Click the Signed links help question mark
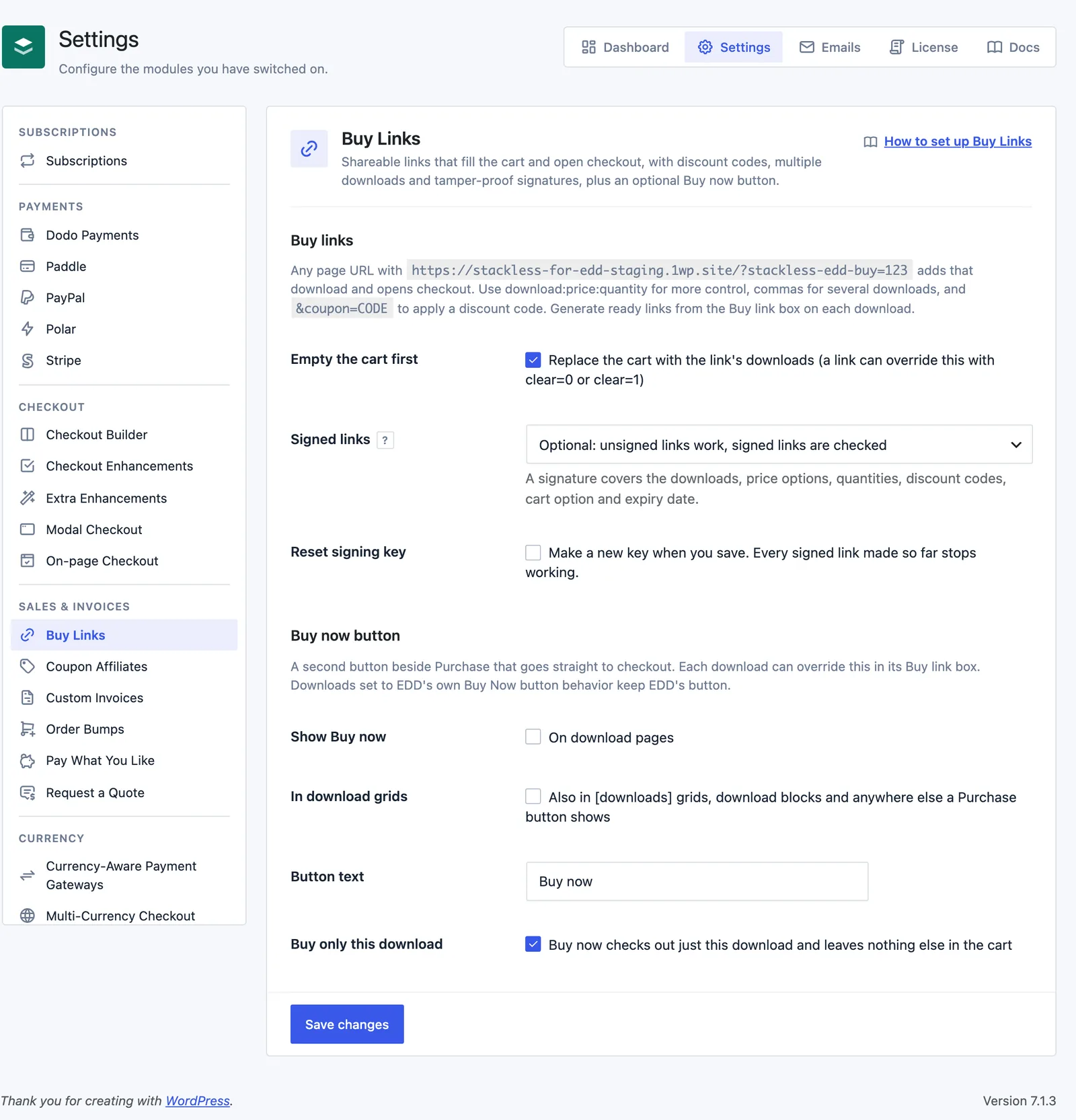 point(385,440)
